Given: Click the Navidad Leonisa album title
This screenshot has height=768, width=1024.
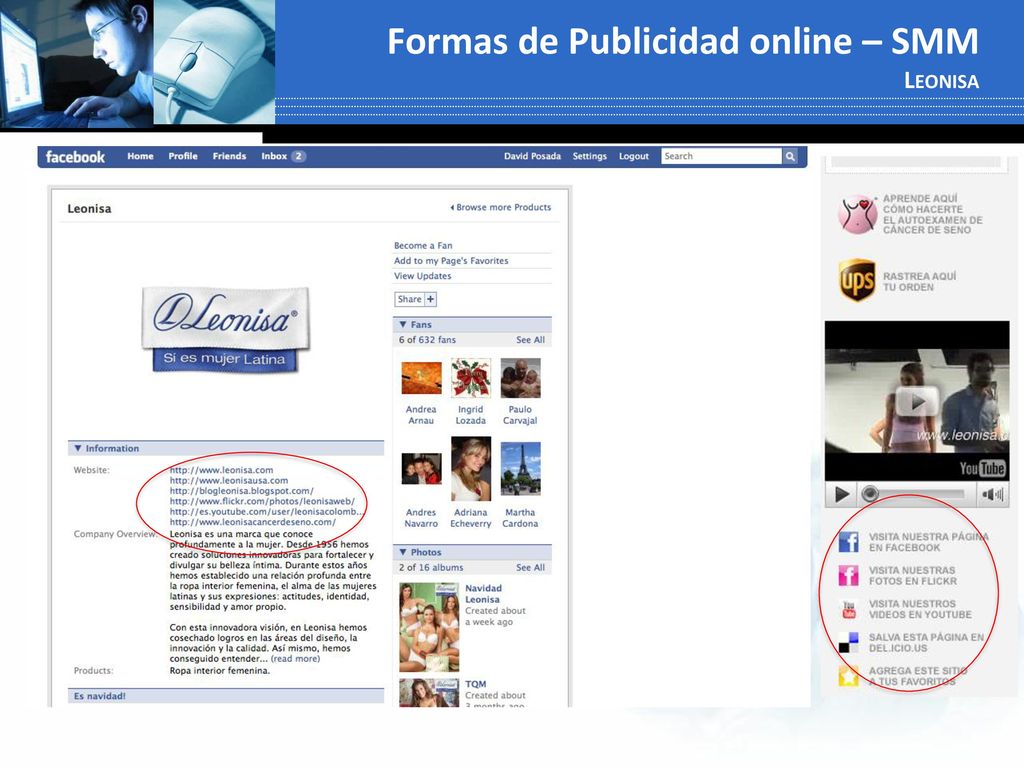Looking at the screenshot, I should (483, 594).
